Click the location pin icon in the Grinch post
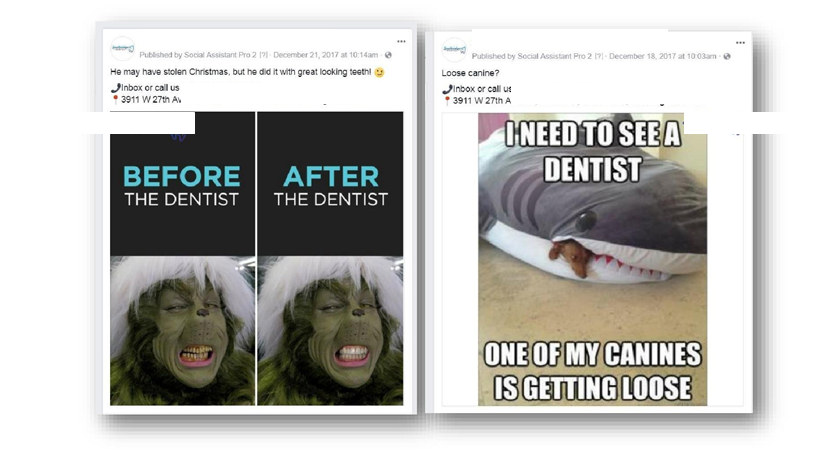 [114, 100]
